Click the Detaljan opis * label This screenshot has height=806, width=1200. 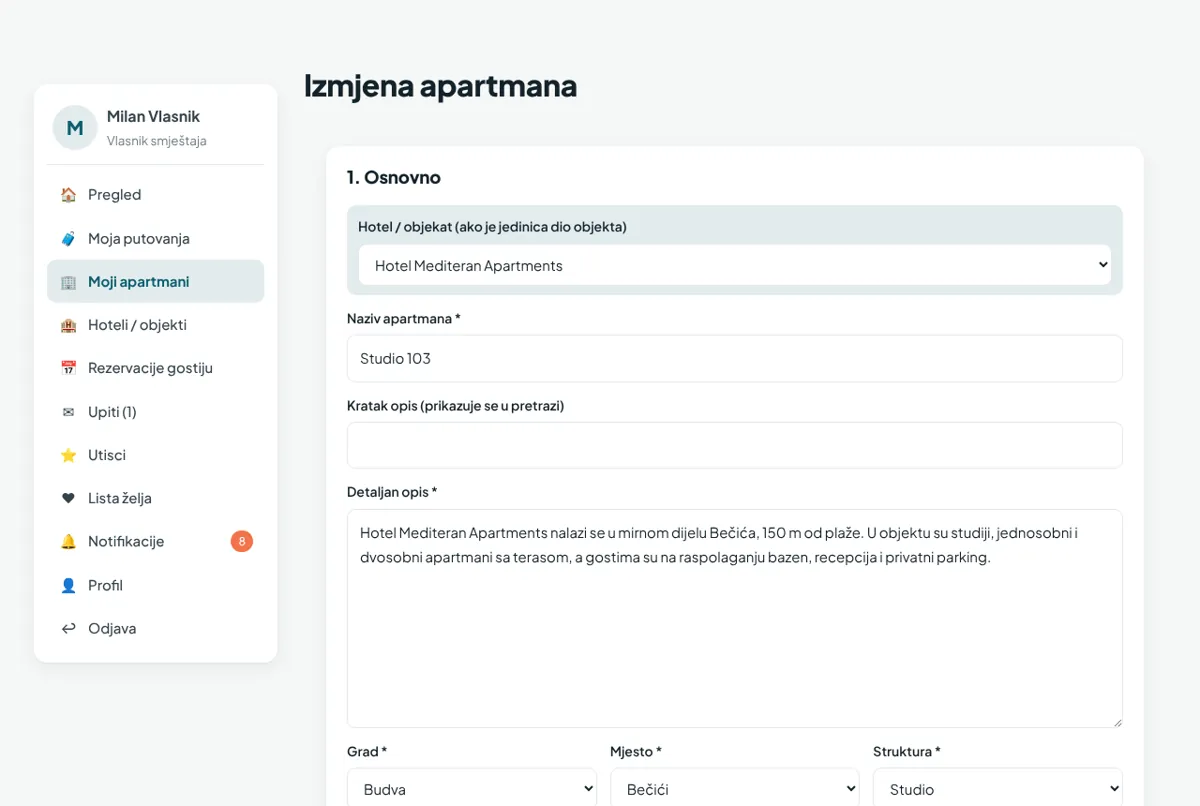point(392,492)
